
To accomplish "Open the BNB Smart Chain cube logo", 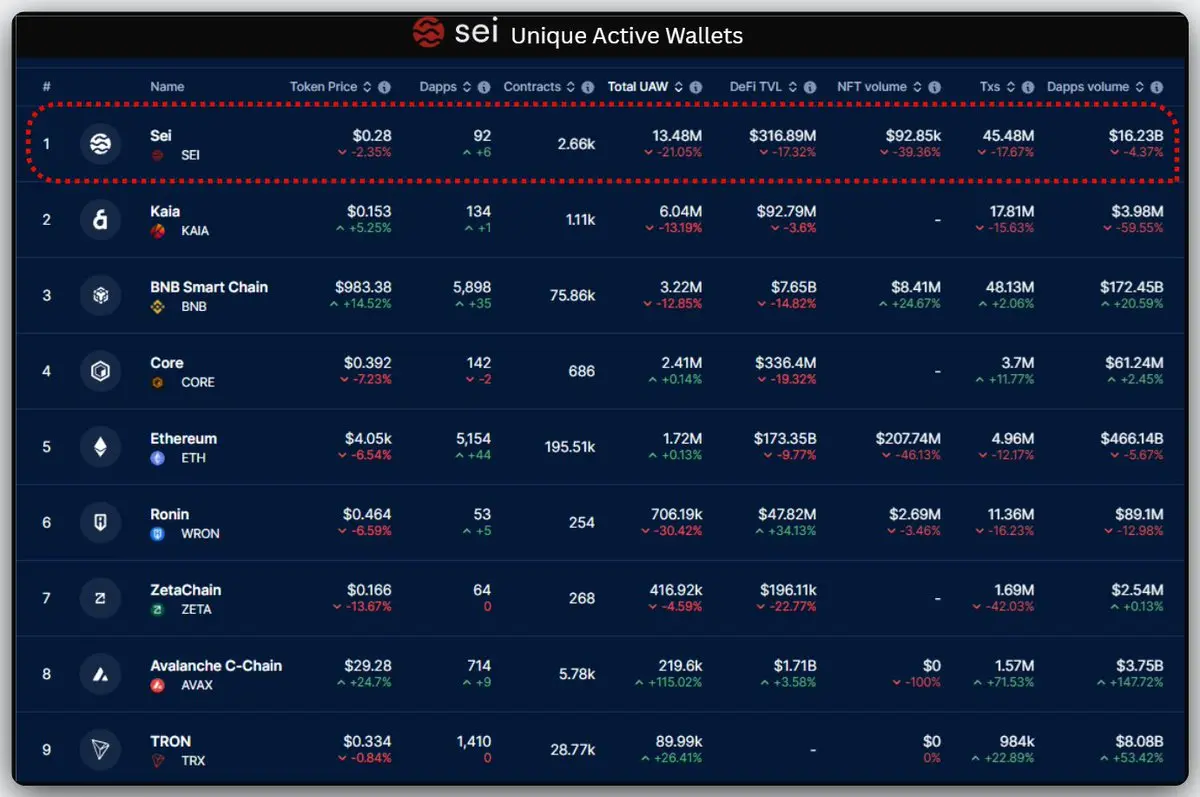I will click(x=100, y=296).
